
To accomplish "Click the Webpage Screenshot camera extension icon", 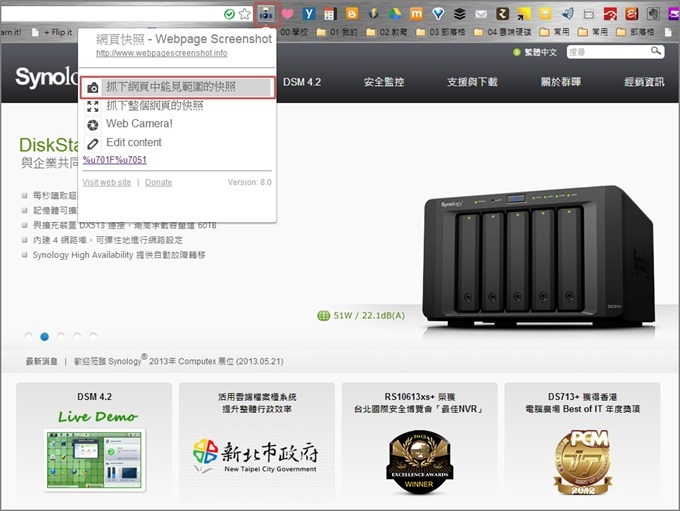I will point(266,14).
